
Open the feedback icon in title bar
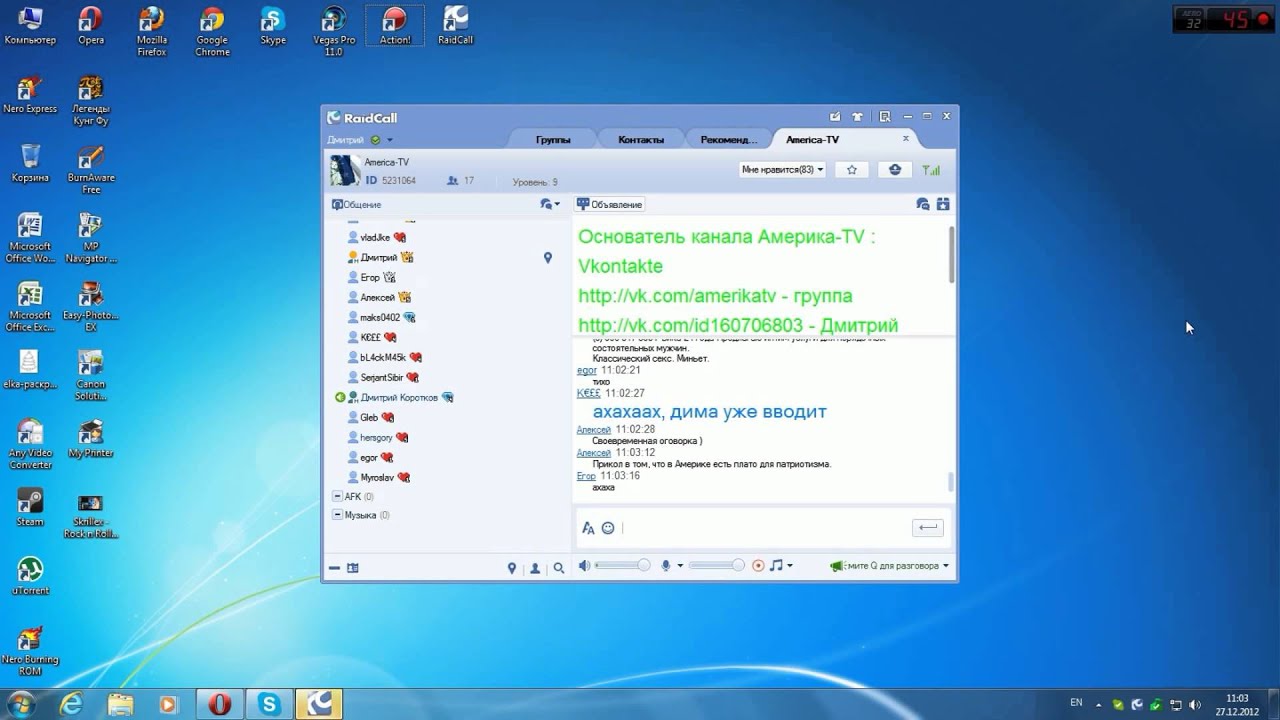click(x=835, y=117)
